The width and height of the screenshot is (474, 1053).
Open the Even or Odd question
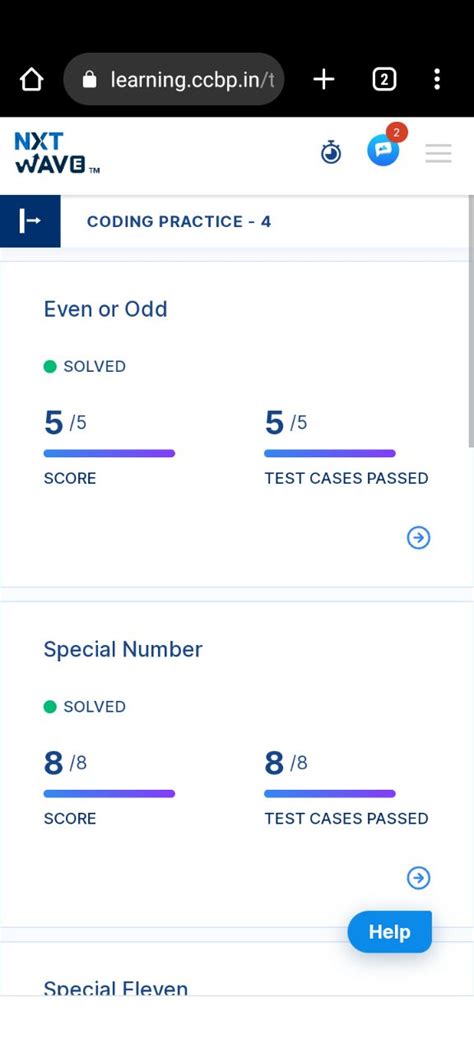(x=105, y=309)
